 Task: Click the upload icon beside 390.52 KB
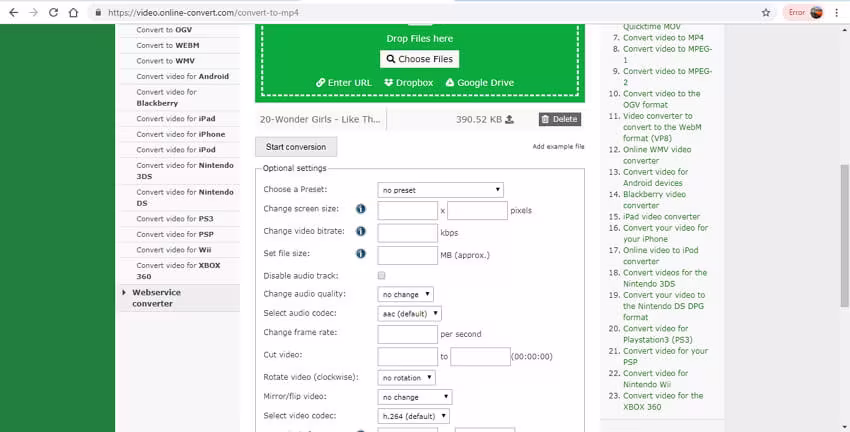click(x=509, y=119)
